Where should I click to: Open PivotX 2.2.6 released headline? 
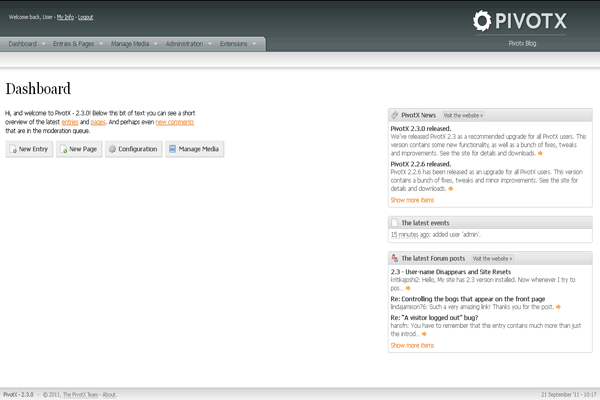(421, 164)
